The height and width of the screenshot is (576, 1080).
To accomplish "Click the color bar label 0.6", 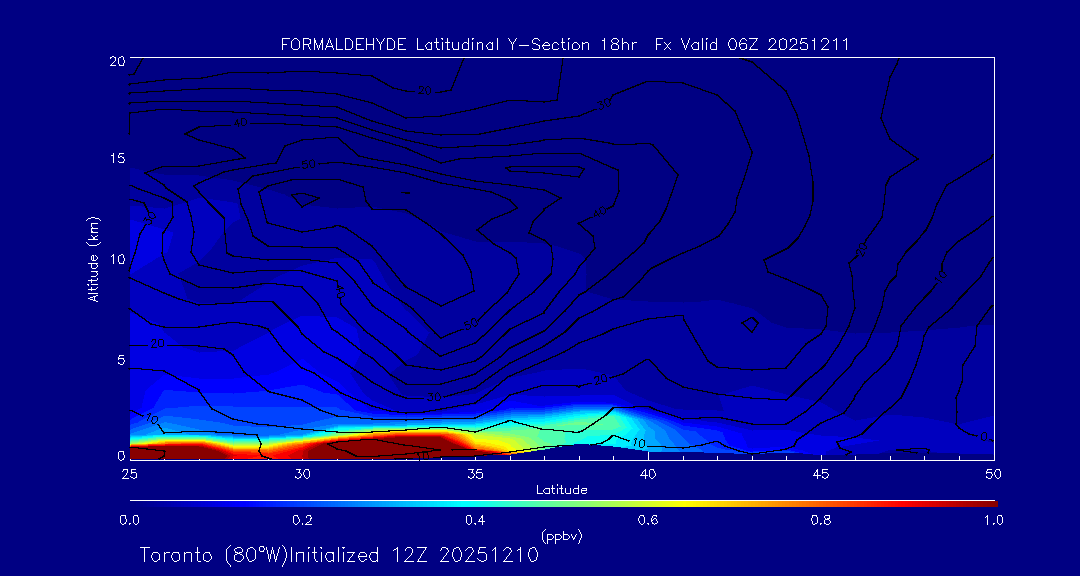I will coord(648,520).
